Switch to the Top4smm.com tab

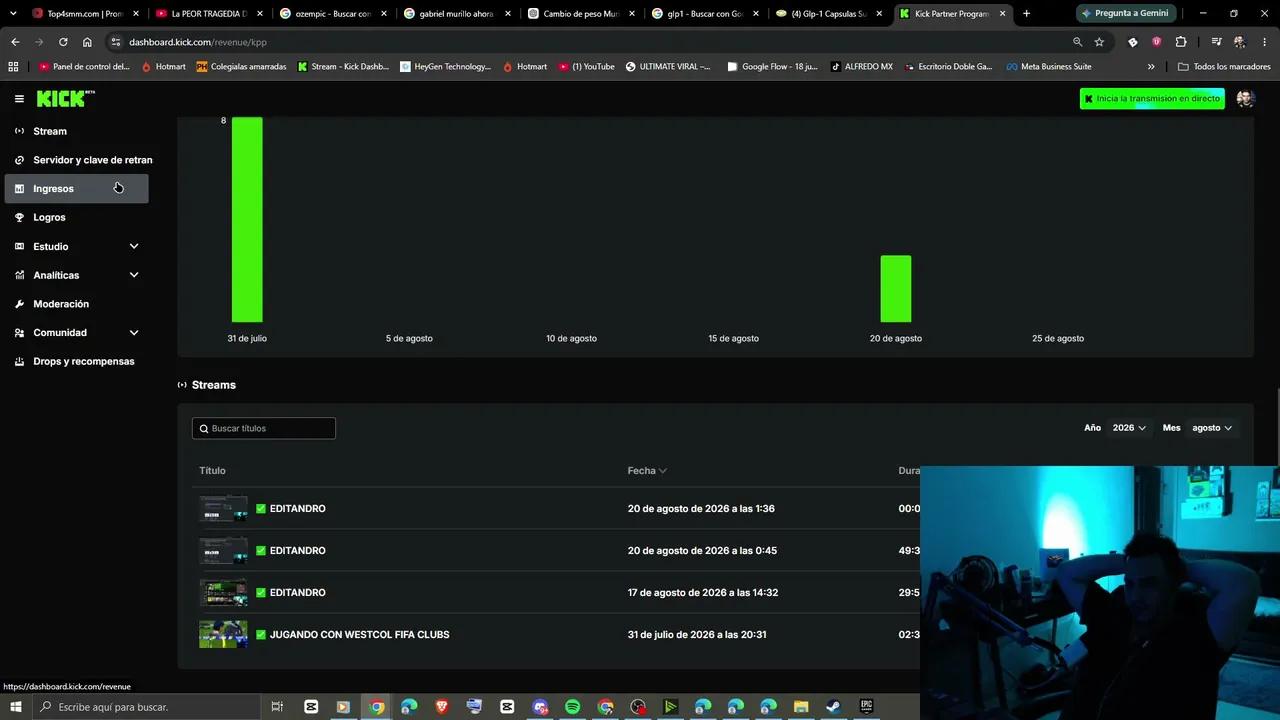(85, 14)
